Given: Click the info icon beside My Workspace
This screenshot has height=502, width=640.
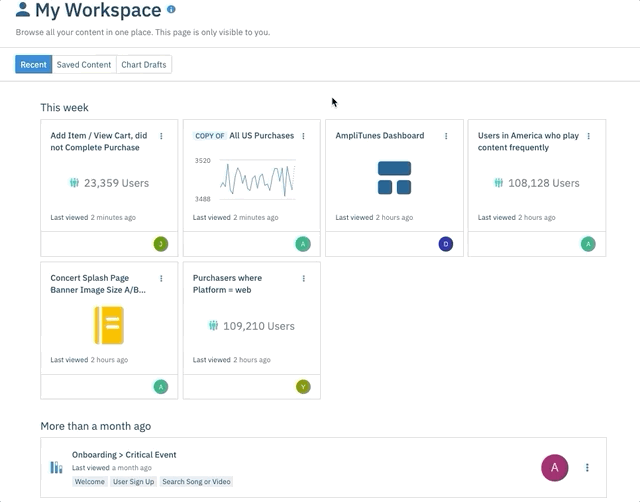Looking at the screenshot, I should pyautogui.click(x=171, y=10).
